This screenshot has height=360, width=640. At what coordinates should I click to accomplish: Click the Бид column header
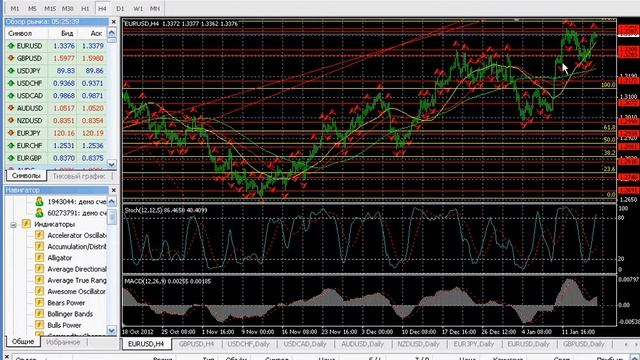tap(67, 33)
